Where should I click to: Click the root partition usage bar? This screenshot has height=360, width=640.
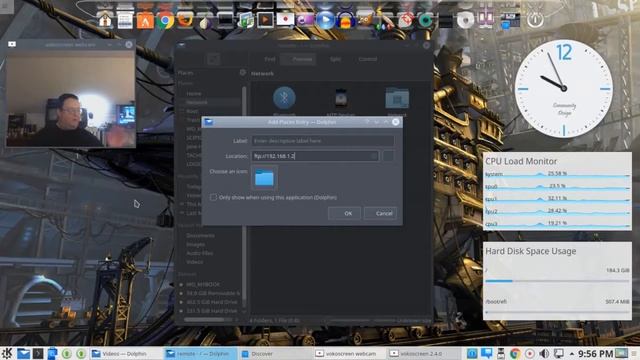point(557,281)
